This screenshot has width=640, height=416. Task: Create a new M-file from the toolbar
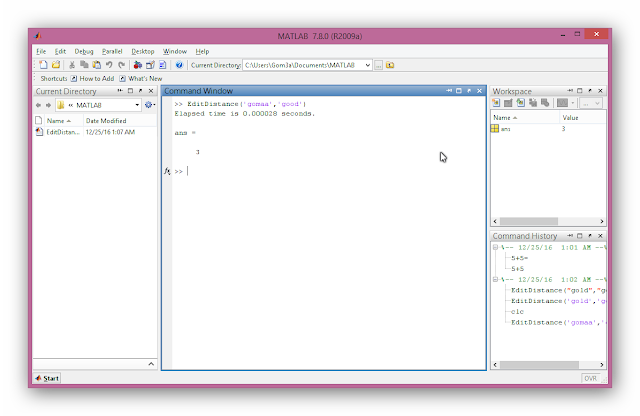click(43, 65)
